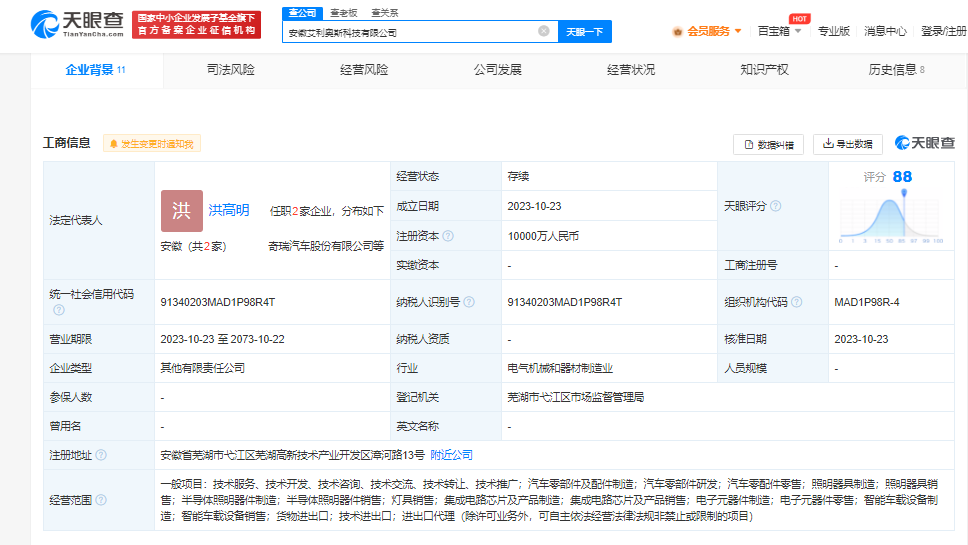Click 成立日期 value 2023-10-23
This screenshot has width=968, height=545.
tap(534, 206)
